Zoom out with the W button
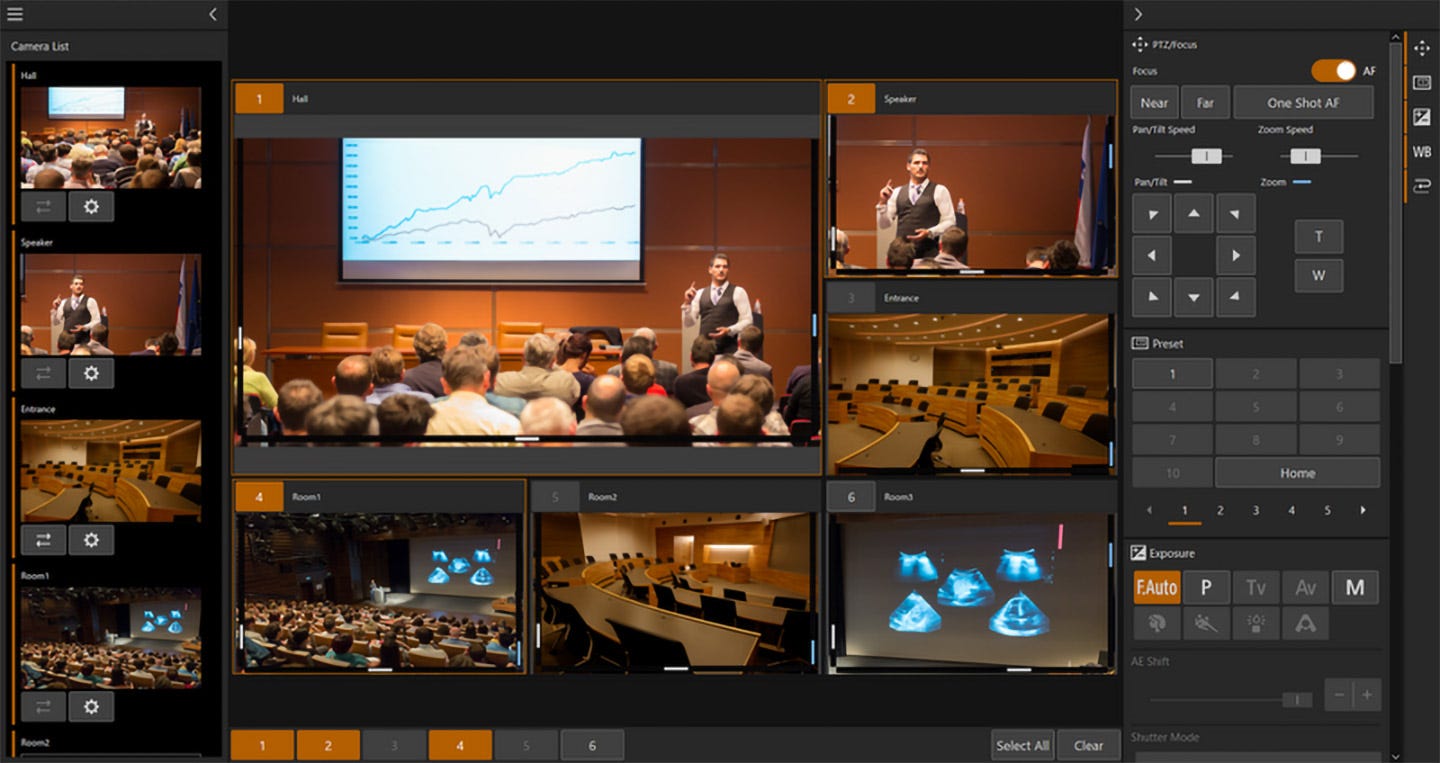This screenshot has height=763, width=1440. (x=1319, y=276)
